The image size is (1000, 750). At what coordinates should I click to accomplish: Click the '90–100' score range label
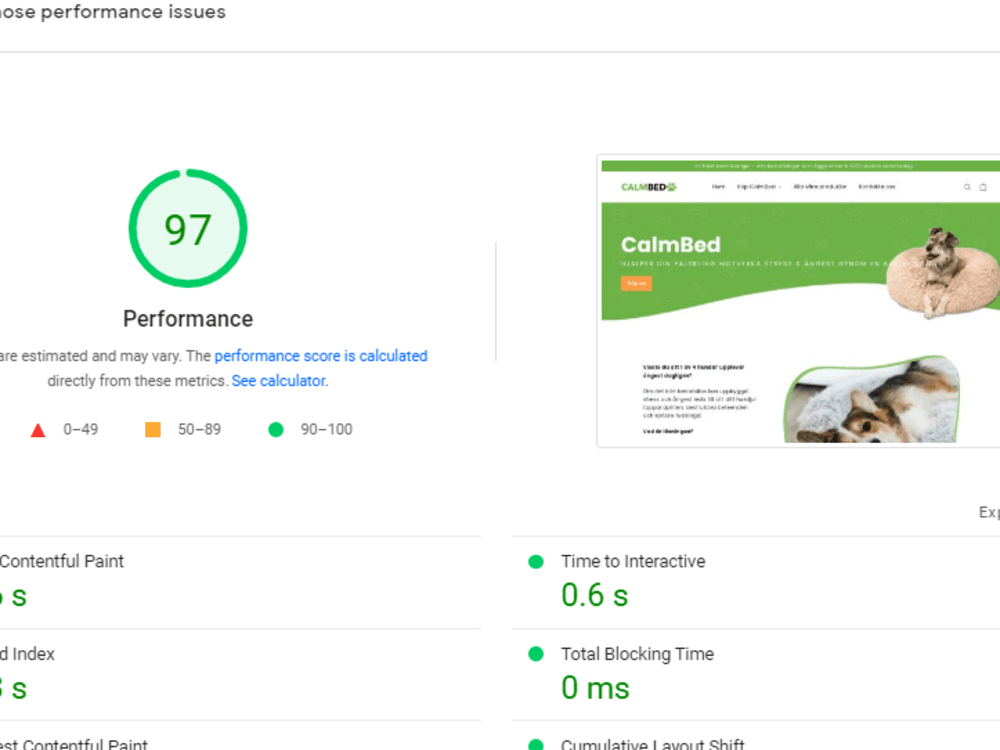[x=327, y=430]
